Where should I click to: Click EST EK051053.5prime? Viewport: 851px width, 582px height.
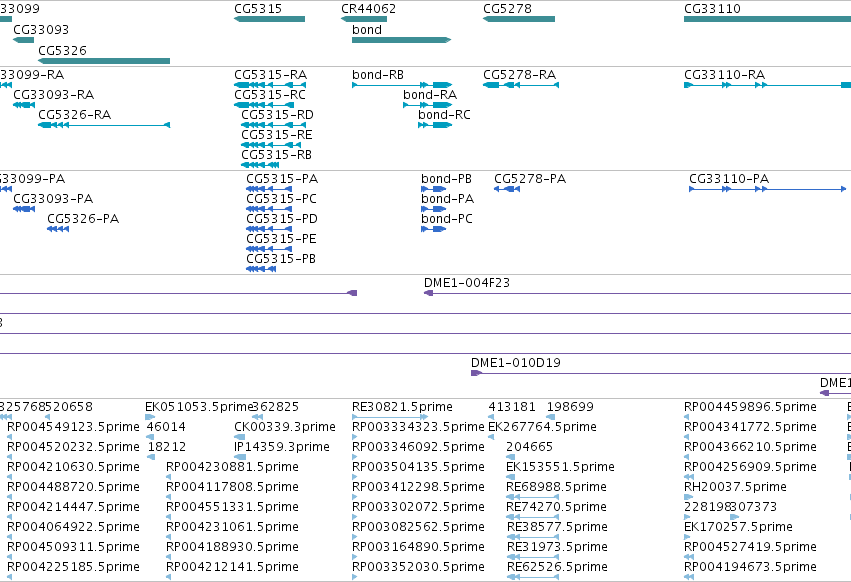199,407
